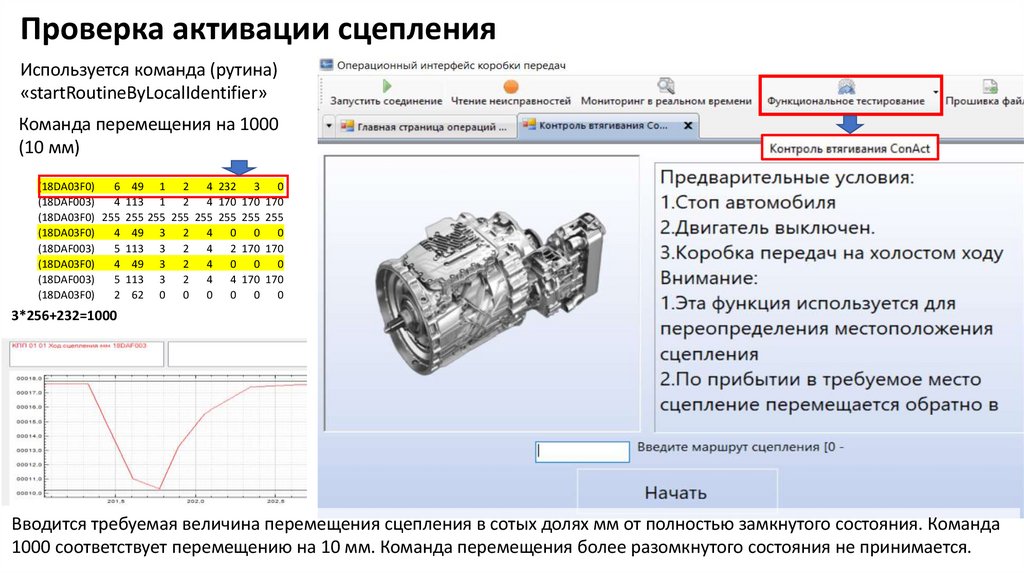Click the graph x-axis label 201.5
Screen dimensions: 1024x574
(116, 501)
